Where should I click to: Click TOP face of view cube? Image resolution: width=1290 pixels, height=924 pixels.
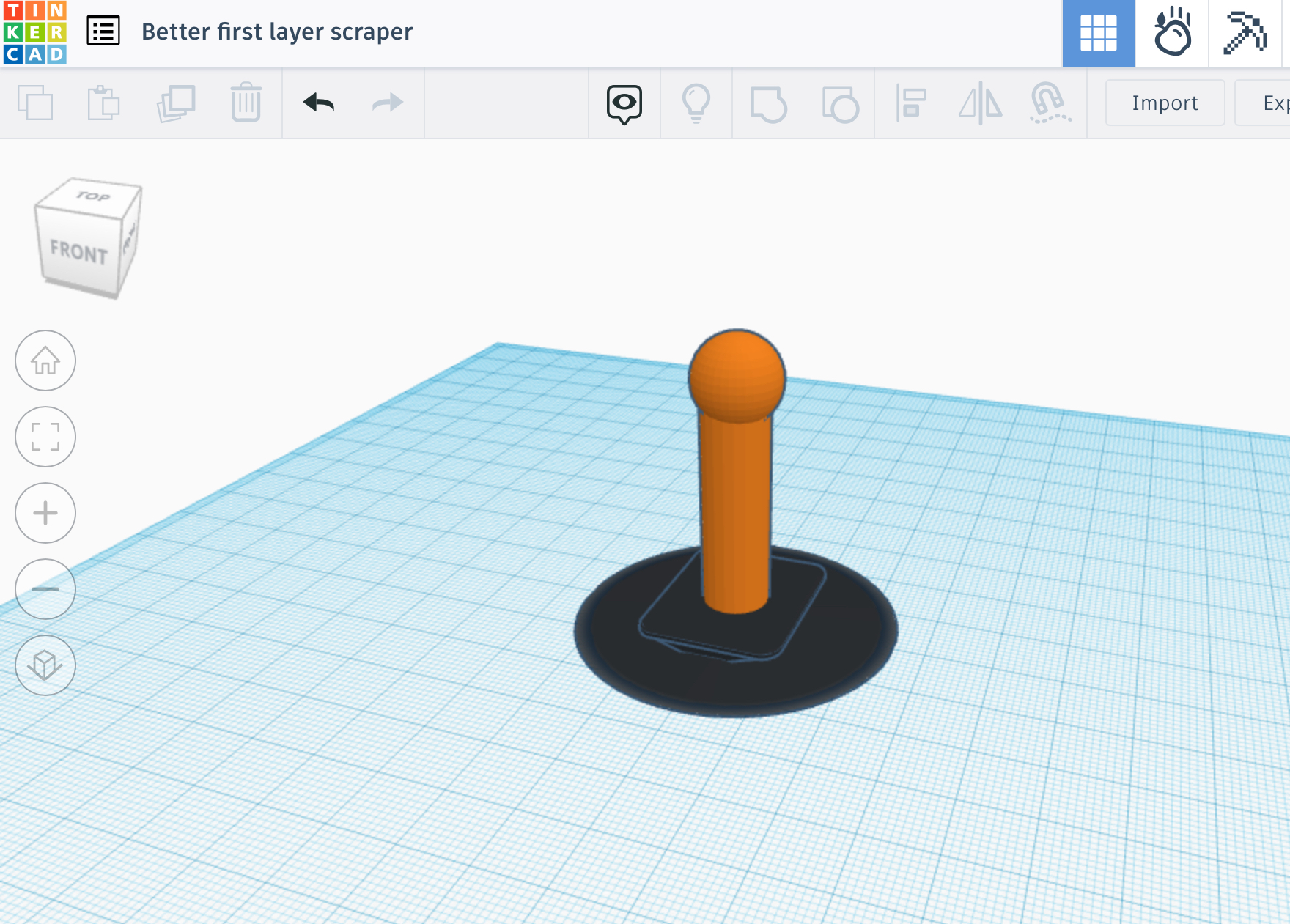92,196
